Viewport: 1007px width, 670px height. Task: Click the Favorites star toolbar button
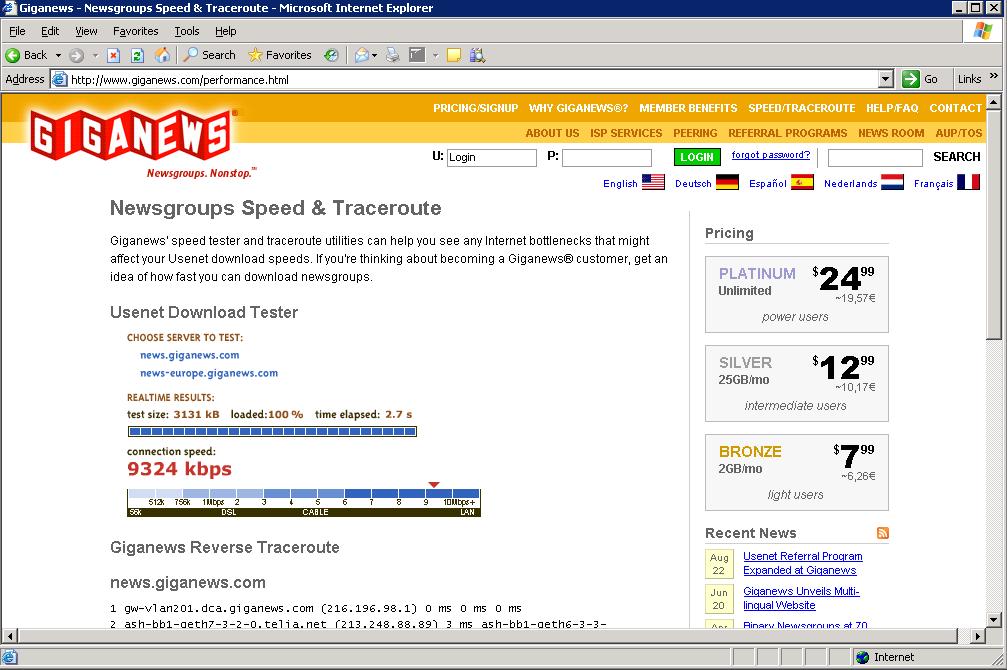(x=280, y=55)
